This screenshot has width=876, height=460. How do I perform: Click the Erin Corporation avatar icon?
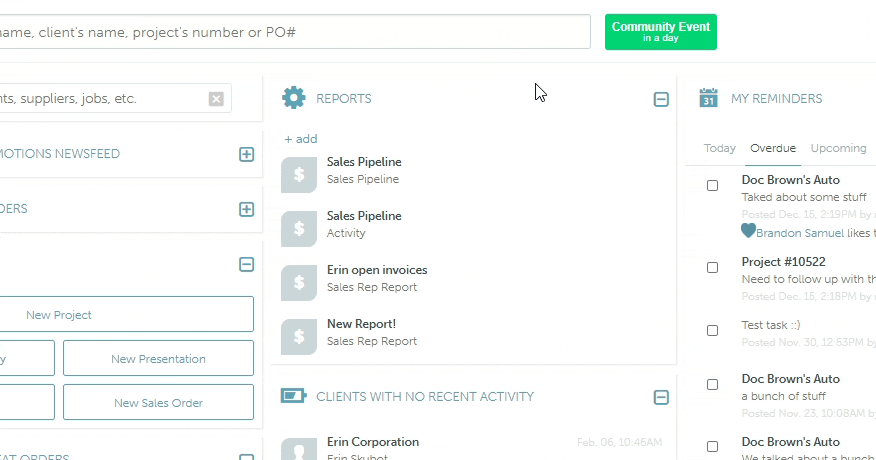[x=299, y=449]
